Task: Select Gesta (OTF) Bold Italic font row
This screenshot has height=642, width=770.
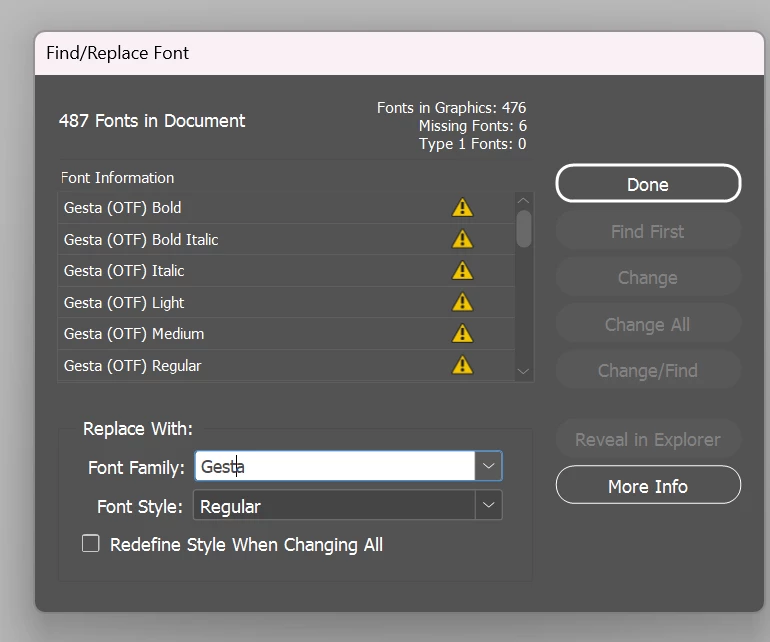Action: point(286,239)
